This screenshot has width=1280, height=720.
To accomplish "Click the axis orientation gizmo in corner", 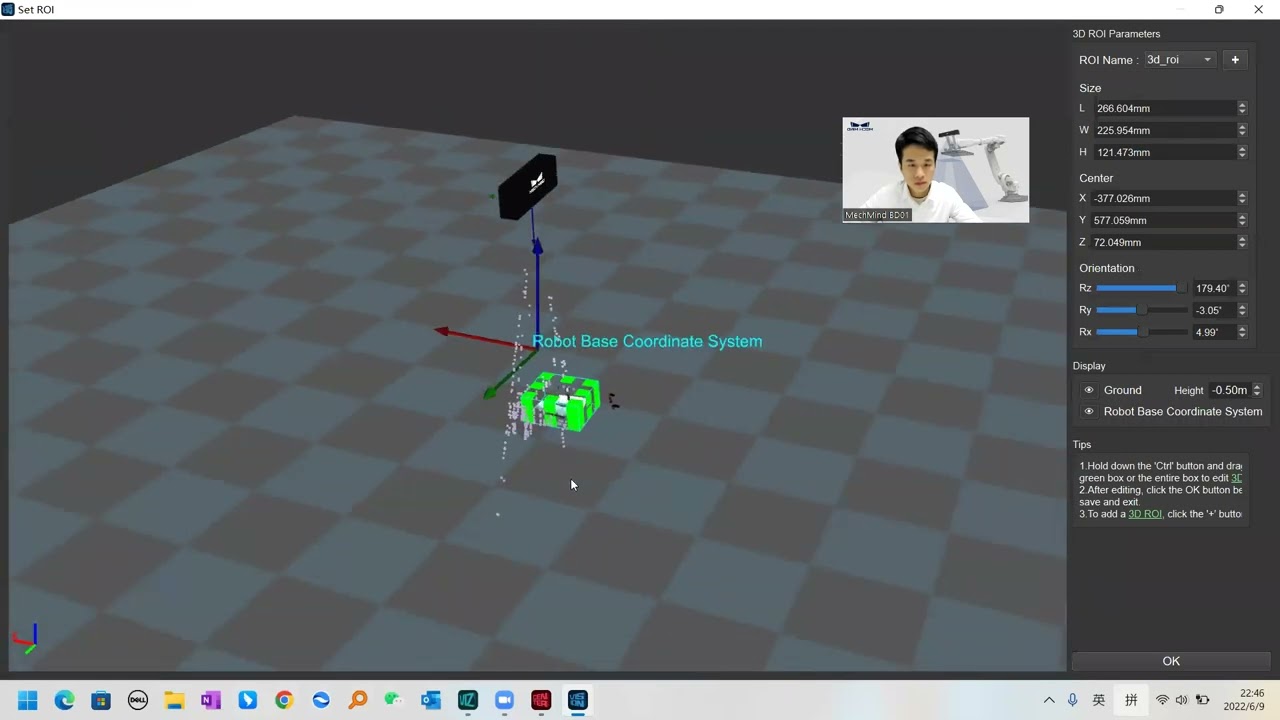I will 25,640.
